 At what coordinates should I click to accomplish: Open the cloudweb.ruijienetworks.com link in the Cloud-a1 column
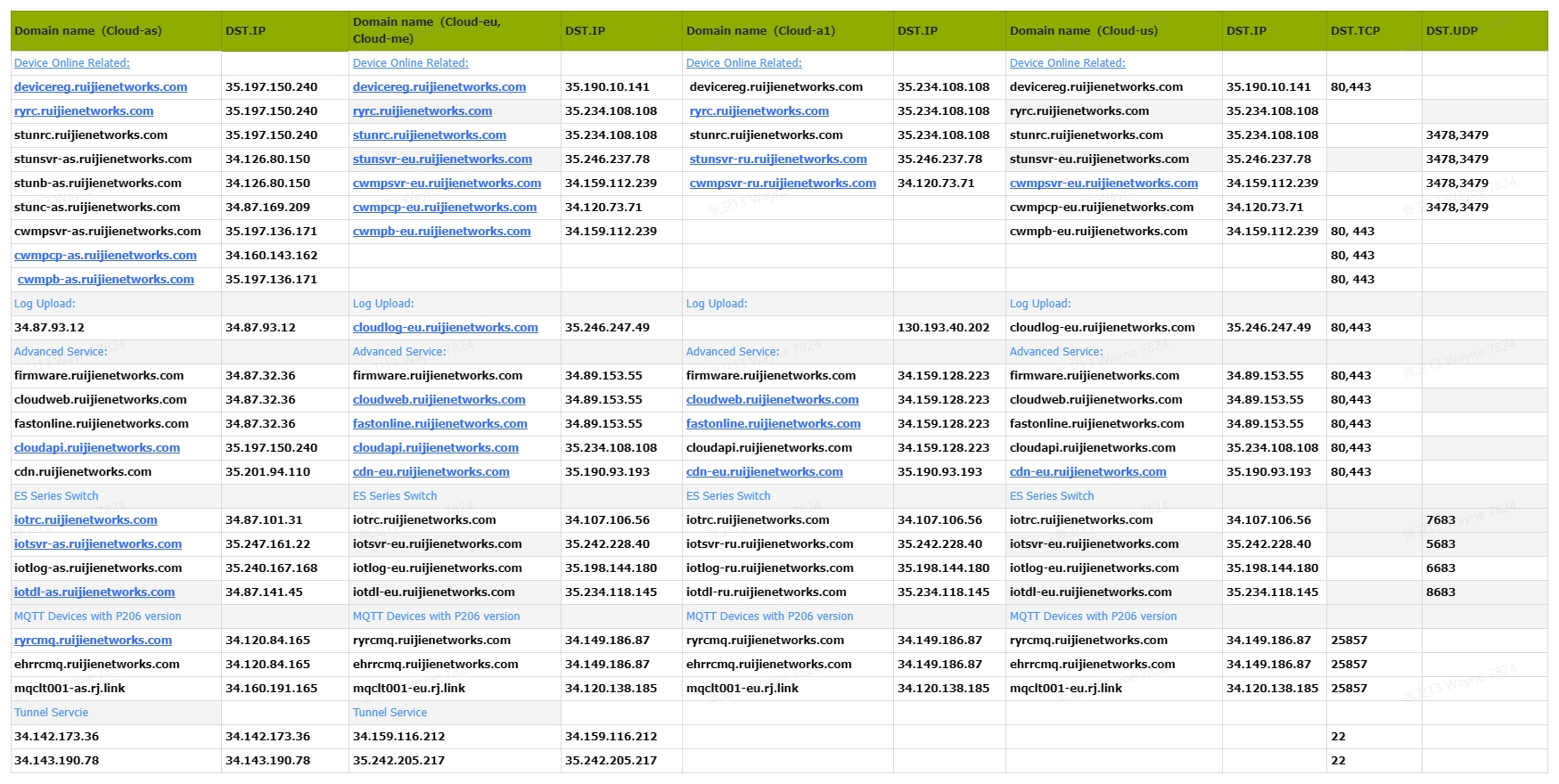pos(773,400)
